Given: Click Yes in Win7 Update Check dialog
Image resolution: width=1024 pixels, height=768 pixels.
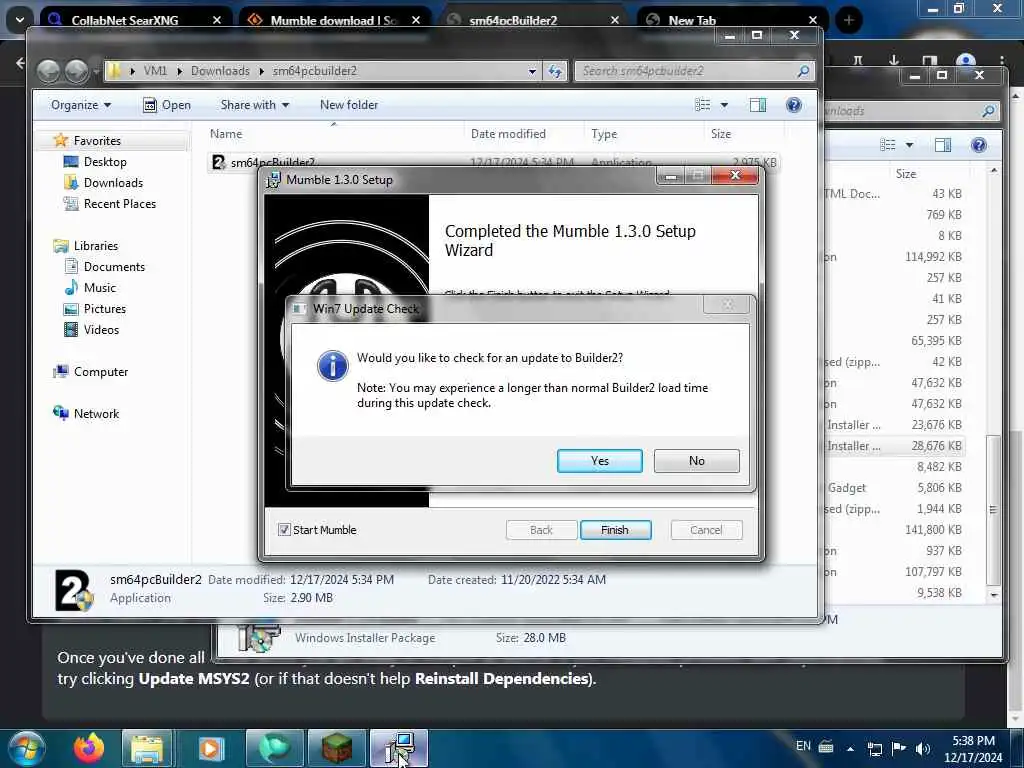Looking at the screenshot, I should pos(600,460).
